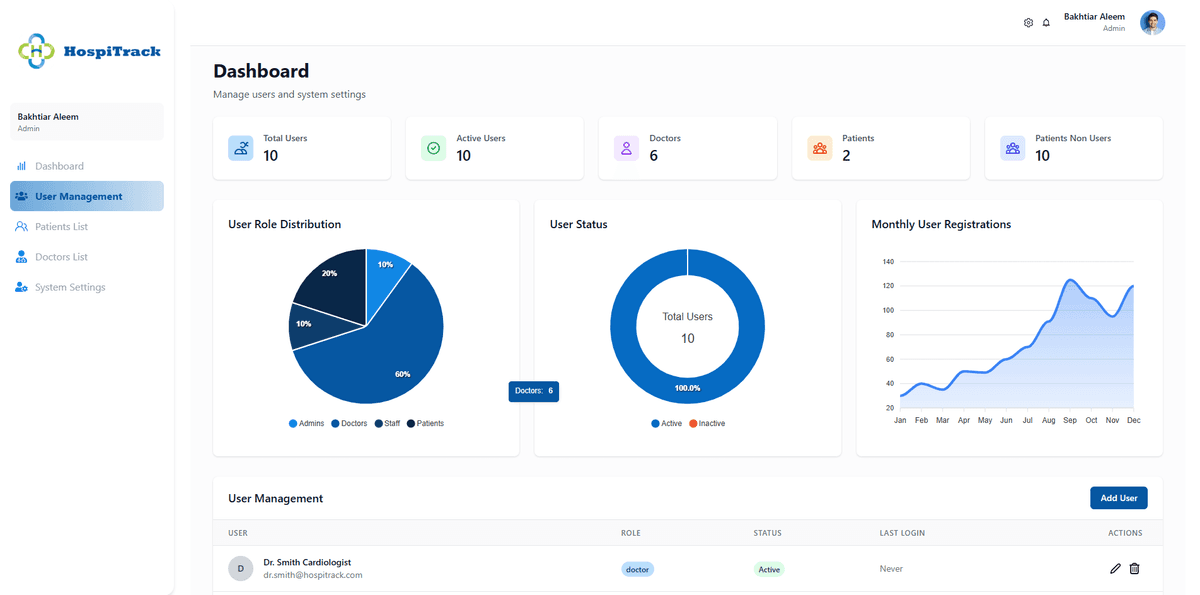
Task: Click the Active Users checkmark icon
Action: pyautogui.click(x=433, y=148)
